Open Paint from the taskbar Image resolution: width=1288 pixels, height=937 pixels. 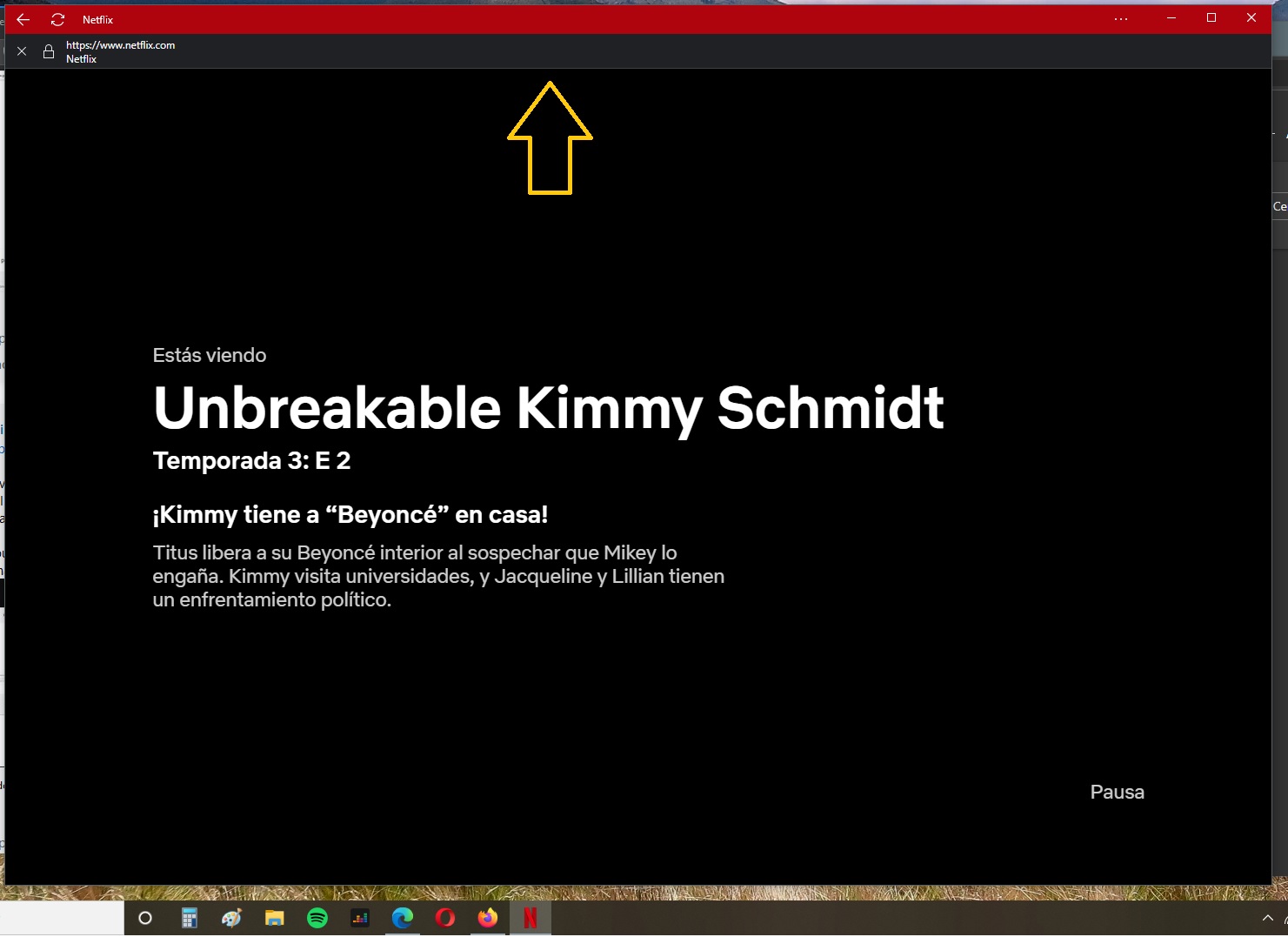pyautogui.click(x=231, y=918)
